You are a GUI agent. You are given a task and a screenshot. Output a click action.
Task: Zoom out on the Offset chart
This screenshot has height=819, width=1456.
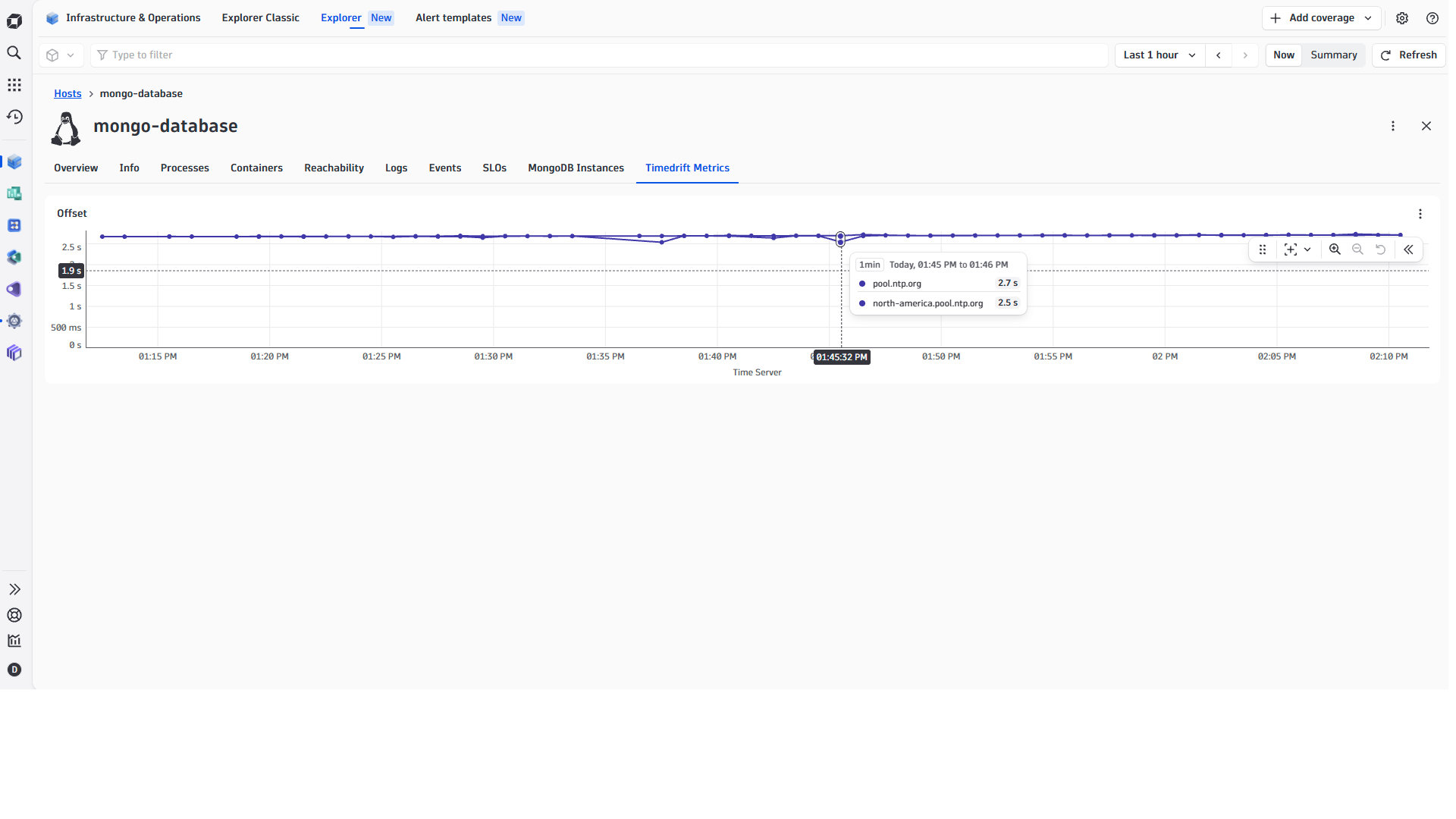[x=1357, y=249]
